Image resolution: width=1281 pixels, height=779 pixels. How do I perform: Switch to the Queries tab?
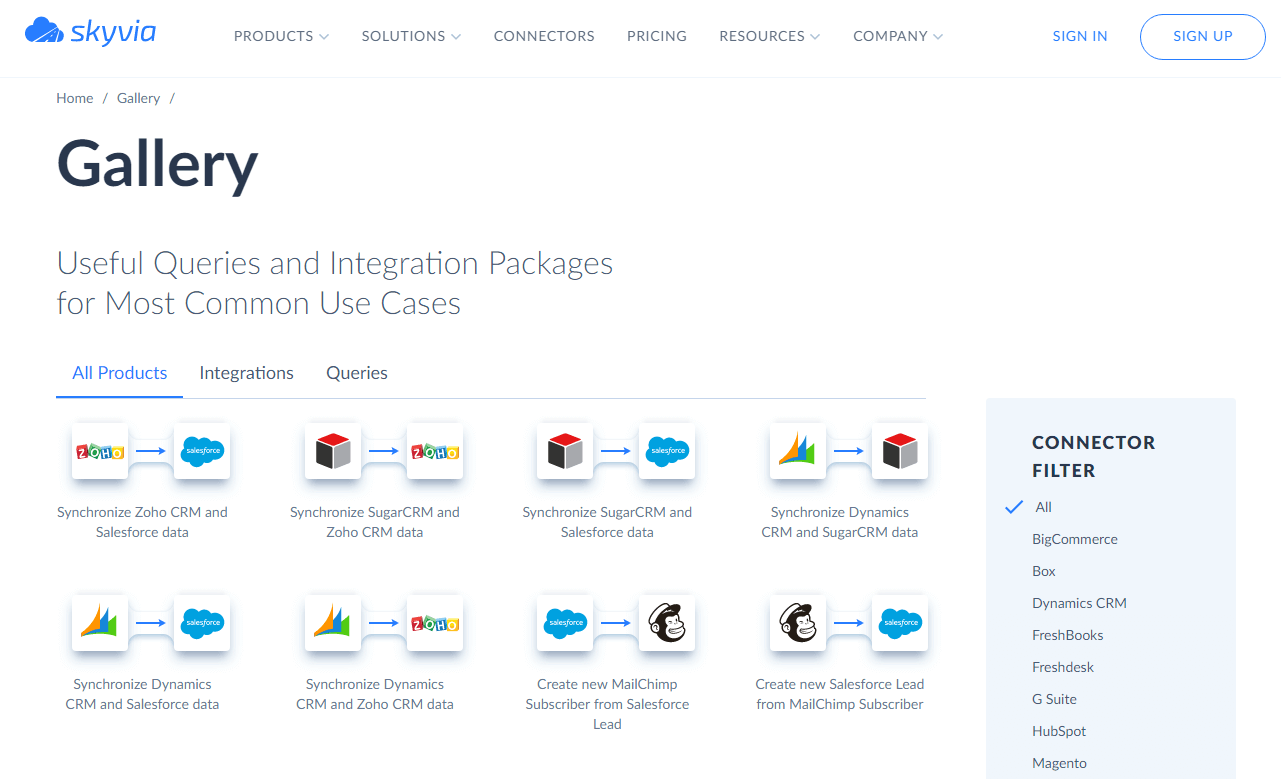pos(357,373)
